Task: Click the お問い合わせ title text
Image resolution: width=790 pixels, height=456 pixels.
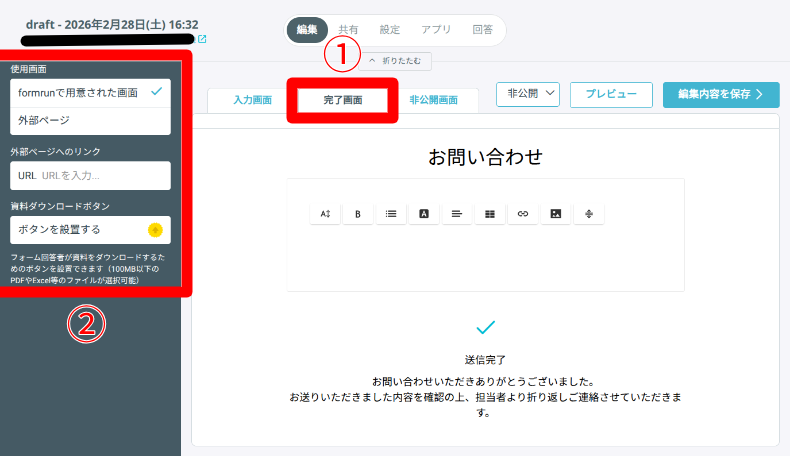Action: click(x=485, y=157)
